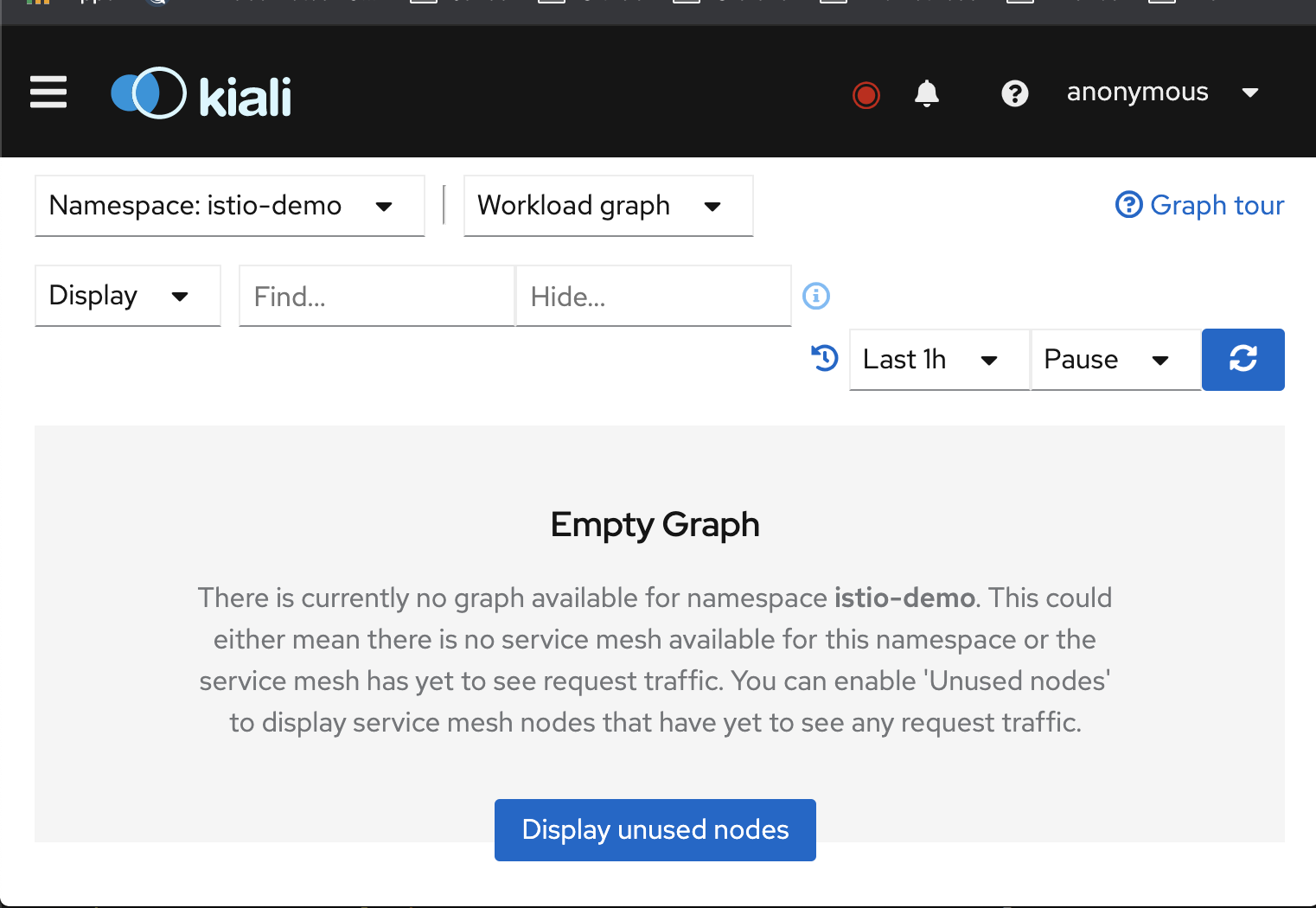Viewport: 1316px width, 908px height.
Task: Click the Empty Graph heading
Action: pos(655,525)
